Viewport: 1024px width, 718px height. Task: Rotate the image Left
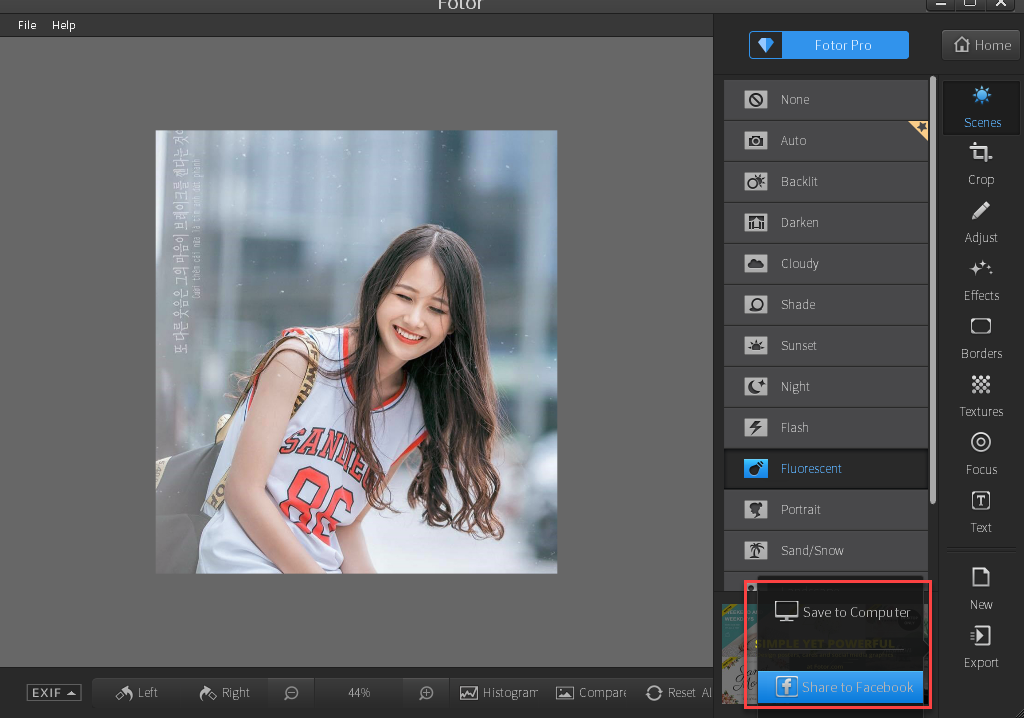pos(137,693)
